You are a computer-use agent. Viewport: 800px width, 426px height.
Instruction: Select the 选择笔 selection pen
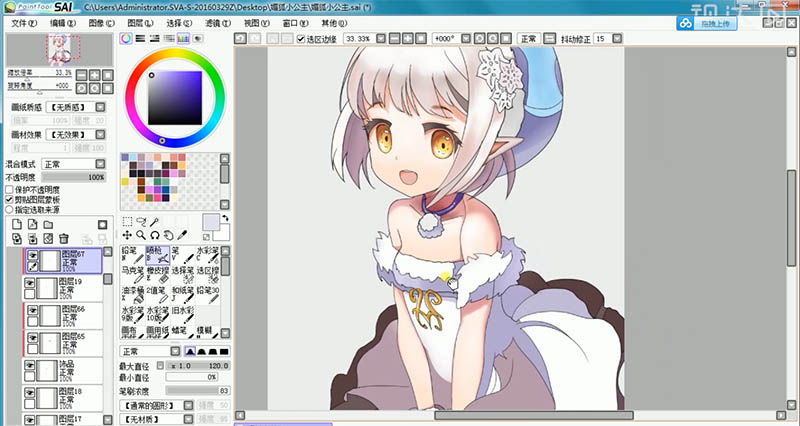click(x=183, y=274)
